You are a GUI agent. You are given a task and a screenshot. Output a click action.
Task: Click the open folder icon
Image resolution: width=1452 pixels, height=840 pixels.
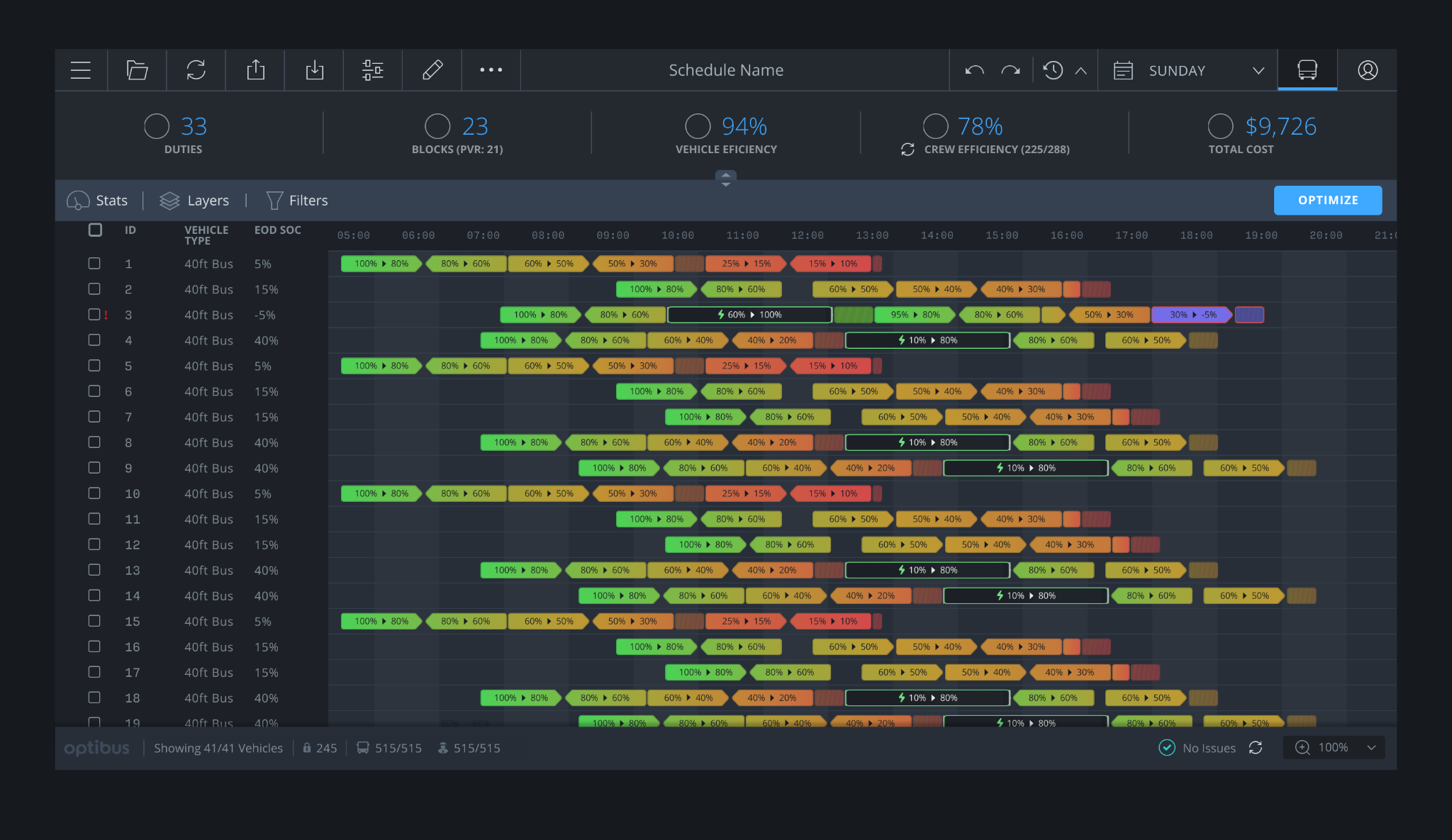pyautogui.click(x=137, y=70)
